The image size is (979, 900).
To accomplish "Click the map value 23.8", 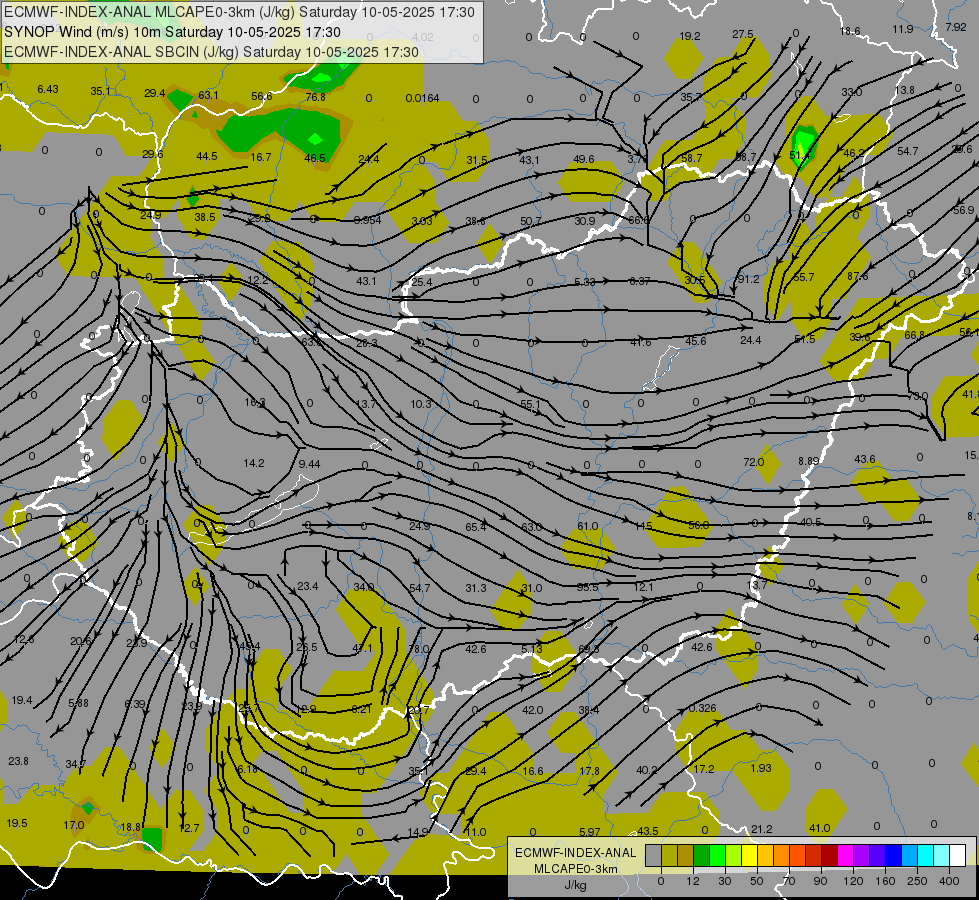I will click(18, 761).
